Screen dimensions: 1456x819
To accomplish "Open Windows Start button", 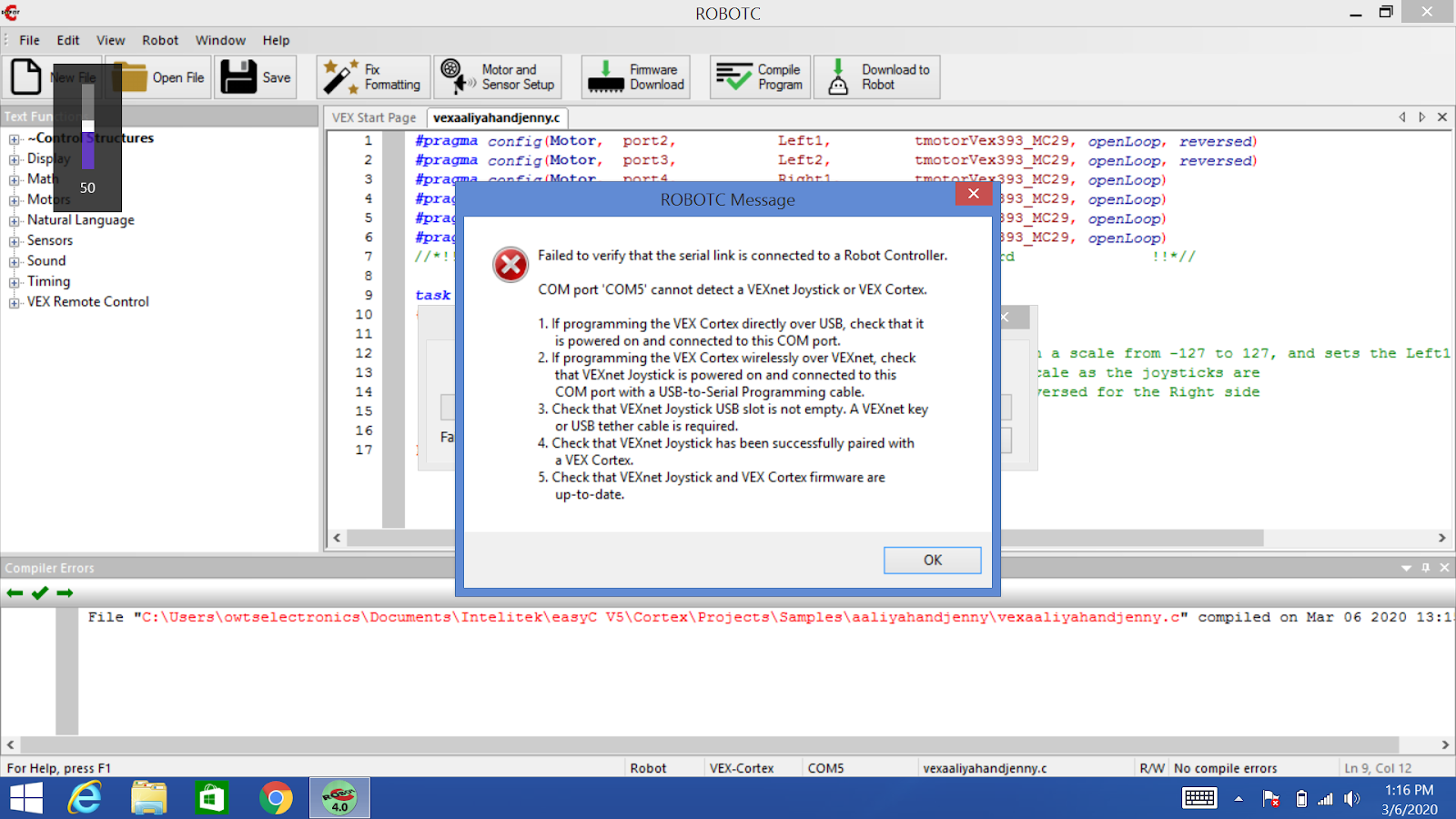I will [x=26, y=799].
